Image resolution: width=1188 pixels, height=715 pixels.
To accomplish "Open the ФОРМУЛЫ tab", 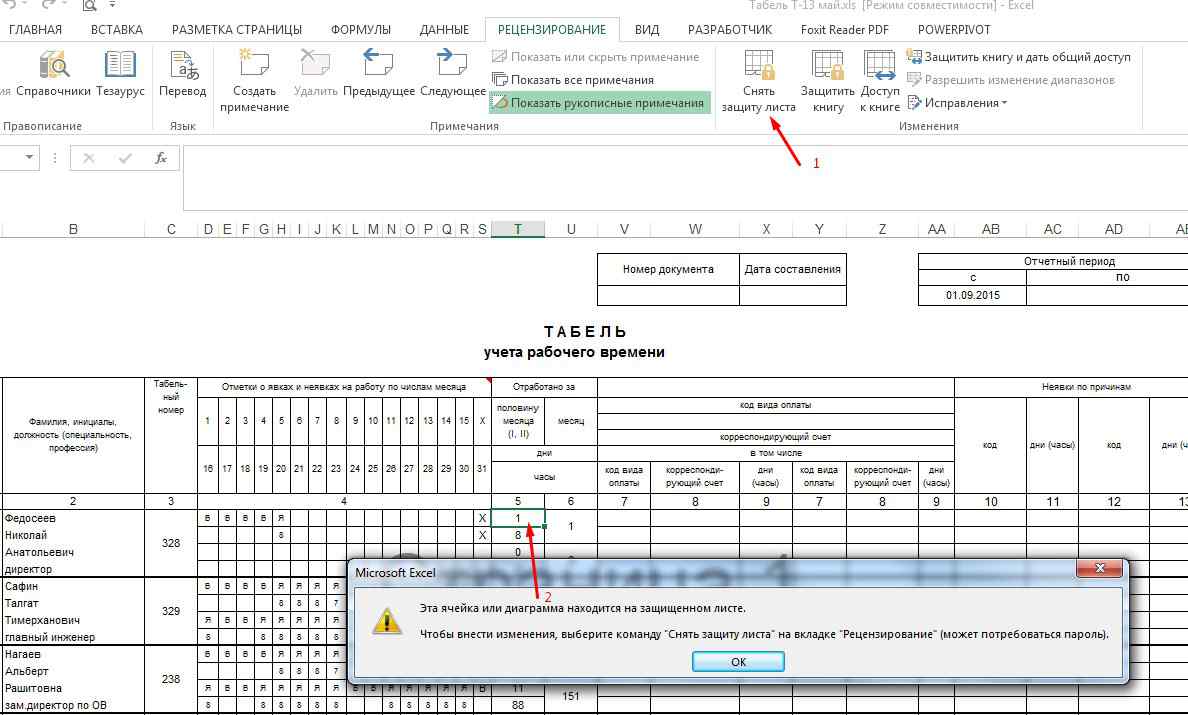I will pos(361,30).
